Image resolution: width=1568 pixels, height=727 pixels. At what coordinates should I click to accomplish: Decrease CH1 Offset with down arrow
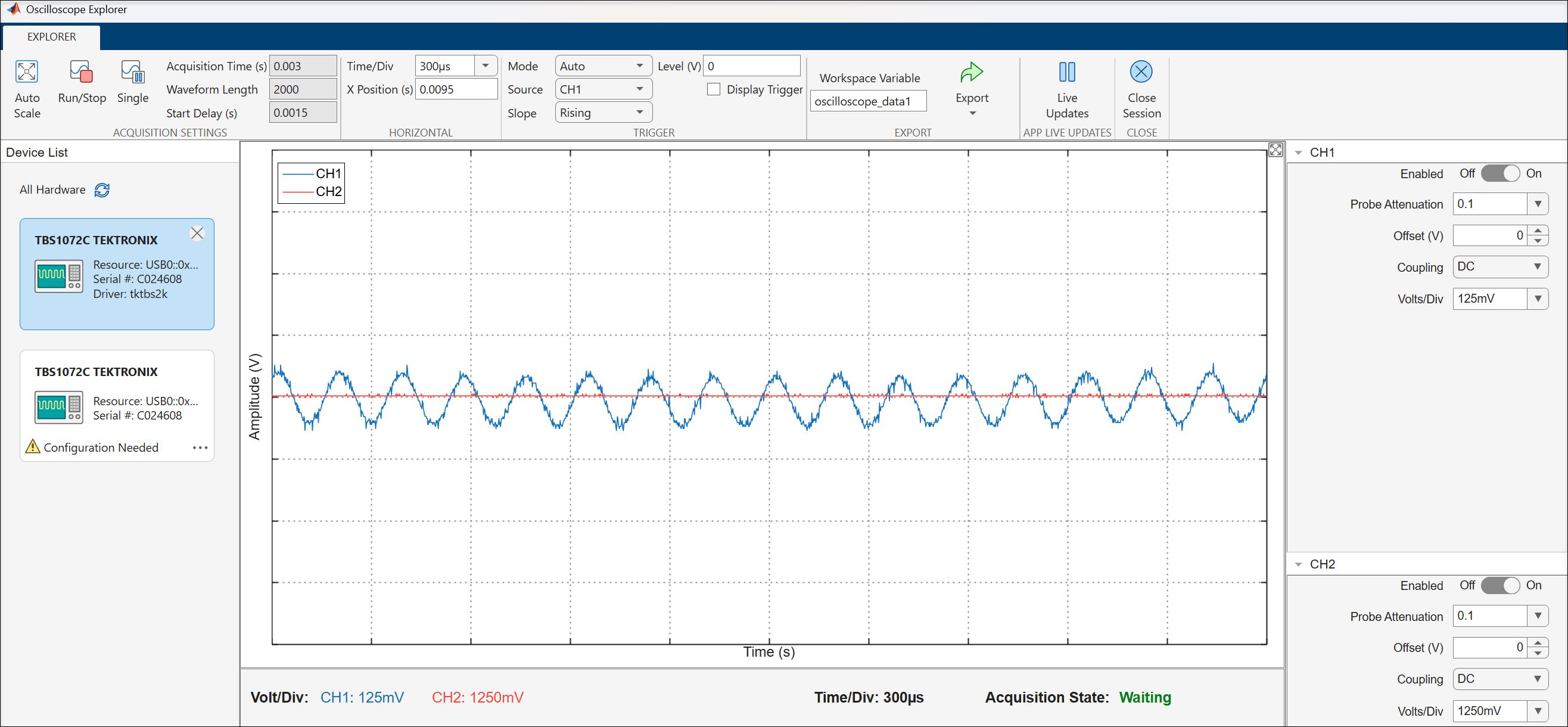1538,241
